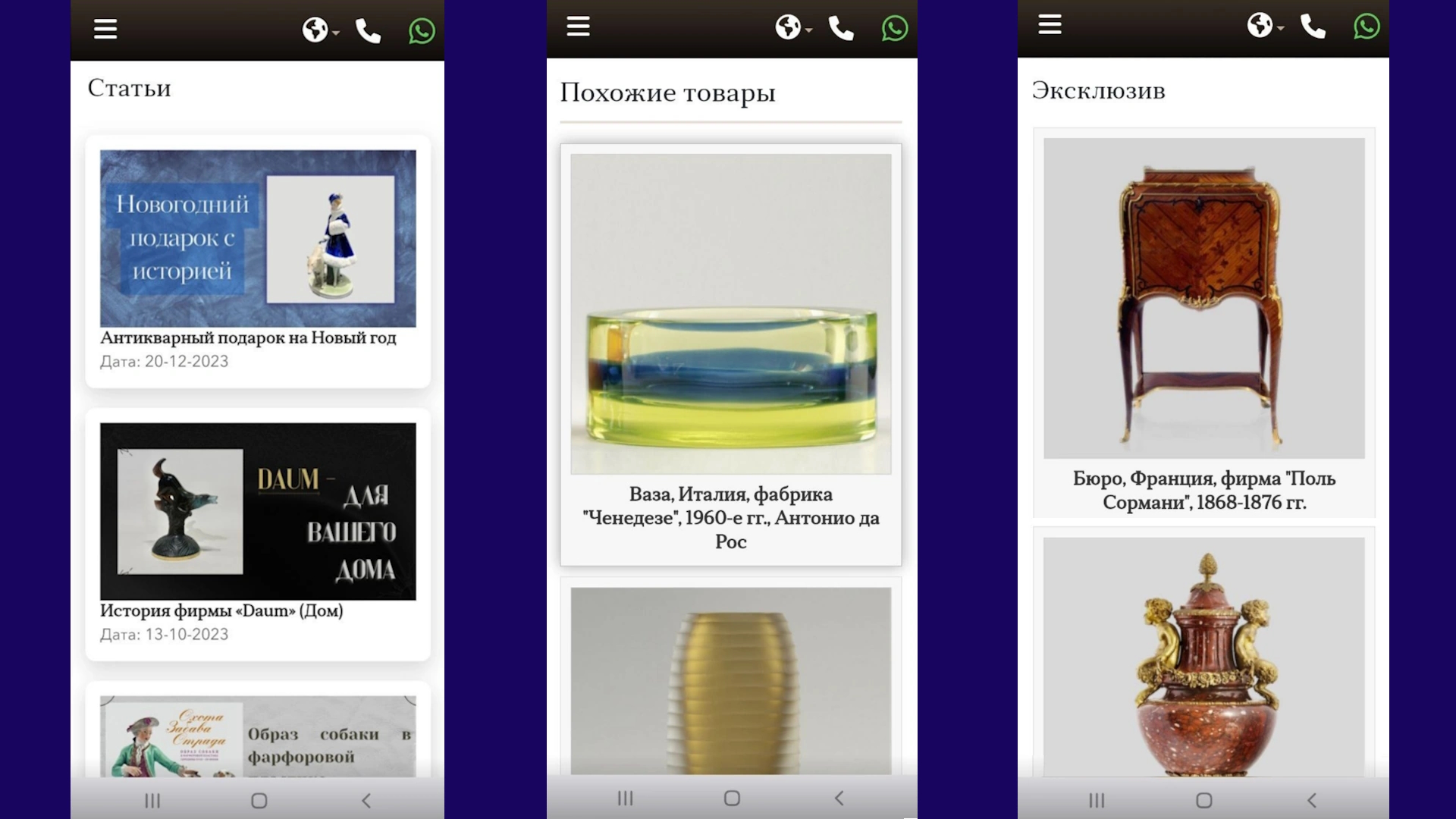Open WhatsApp chat icon on Эксклюзив screen
This screenshot has width=1456, height=819.
coord(1367,27)
